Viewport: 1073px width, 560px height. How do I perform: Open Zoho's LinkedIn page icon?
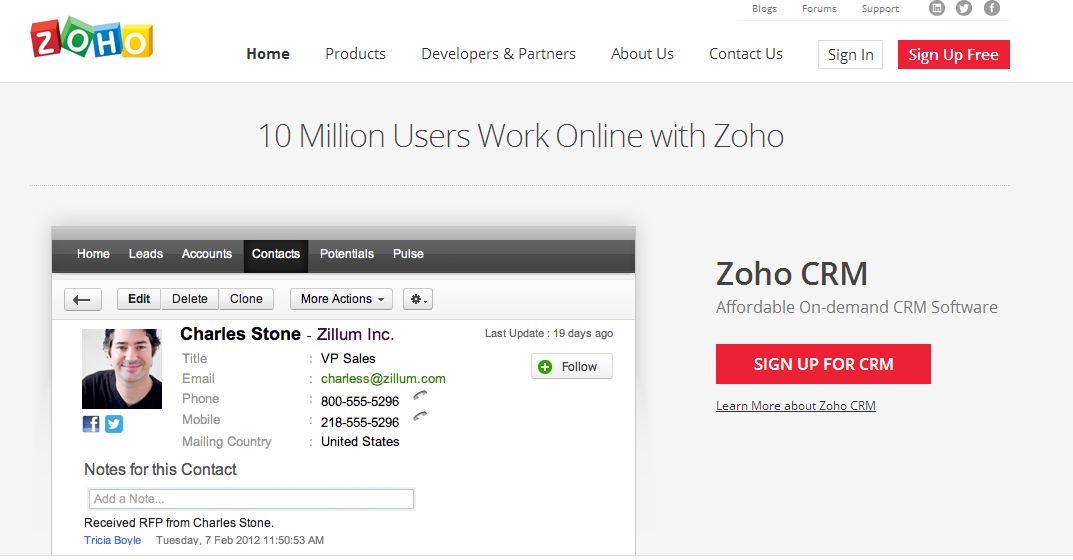(x=936, y=9)
